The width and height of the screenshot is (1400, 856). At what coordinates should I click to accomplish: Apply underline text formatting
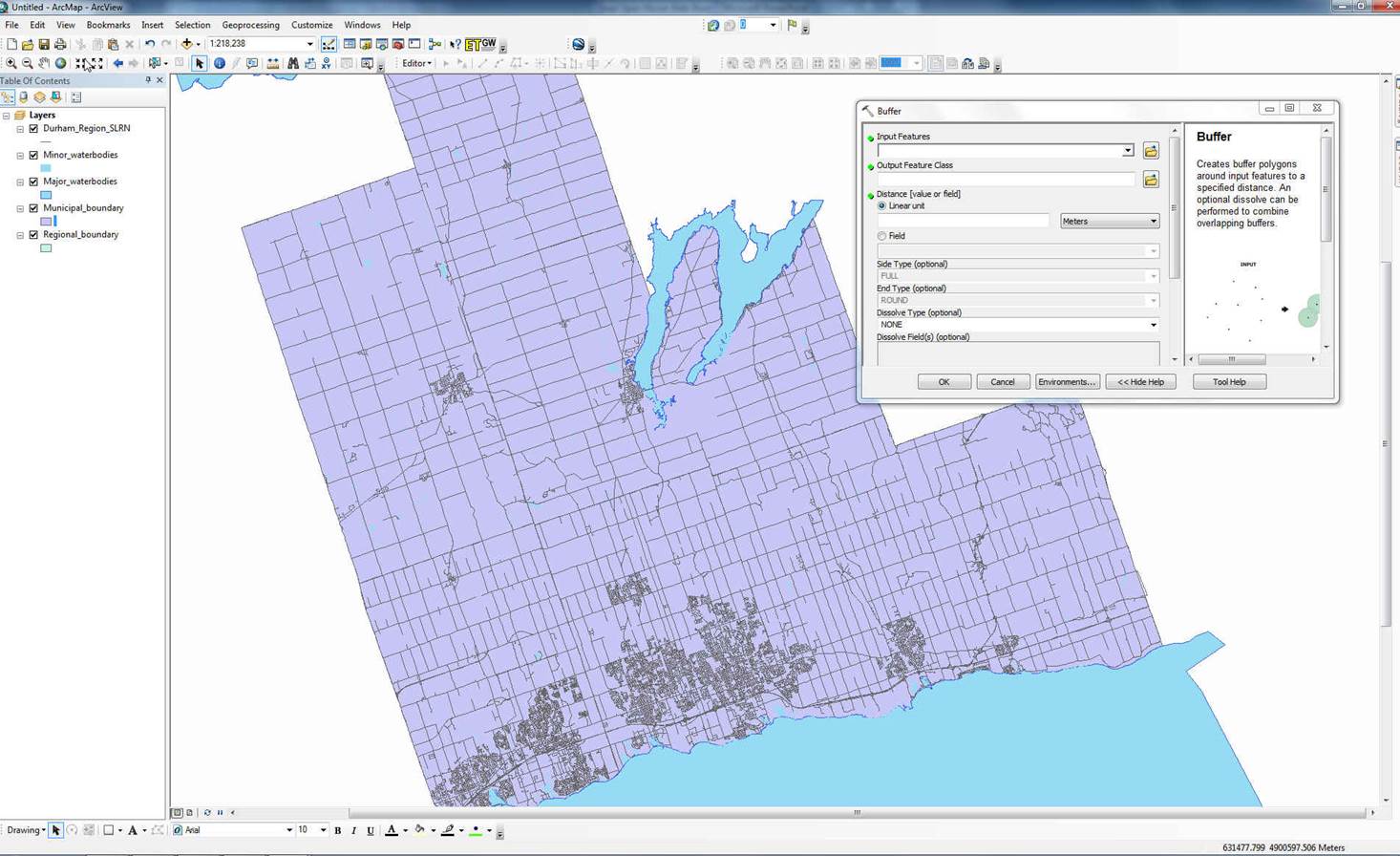coord(371,830)
